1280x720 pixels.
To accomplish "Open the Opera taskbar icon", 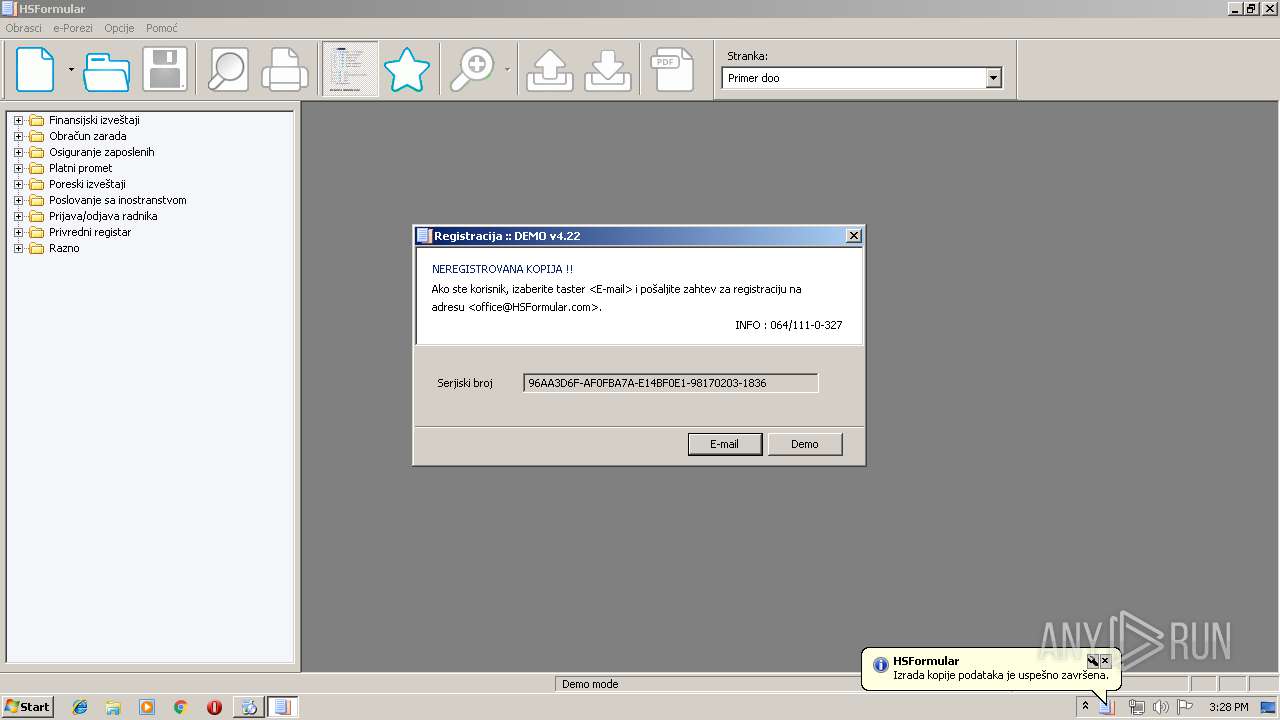I will pos(214,707).
